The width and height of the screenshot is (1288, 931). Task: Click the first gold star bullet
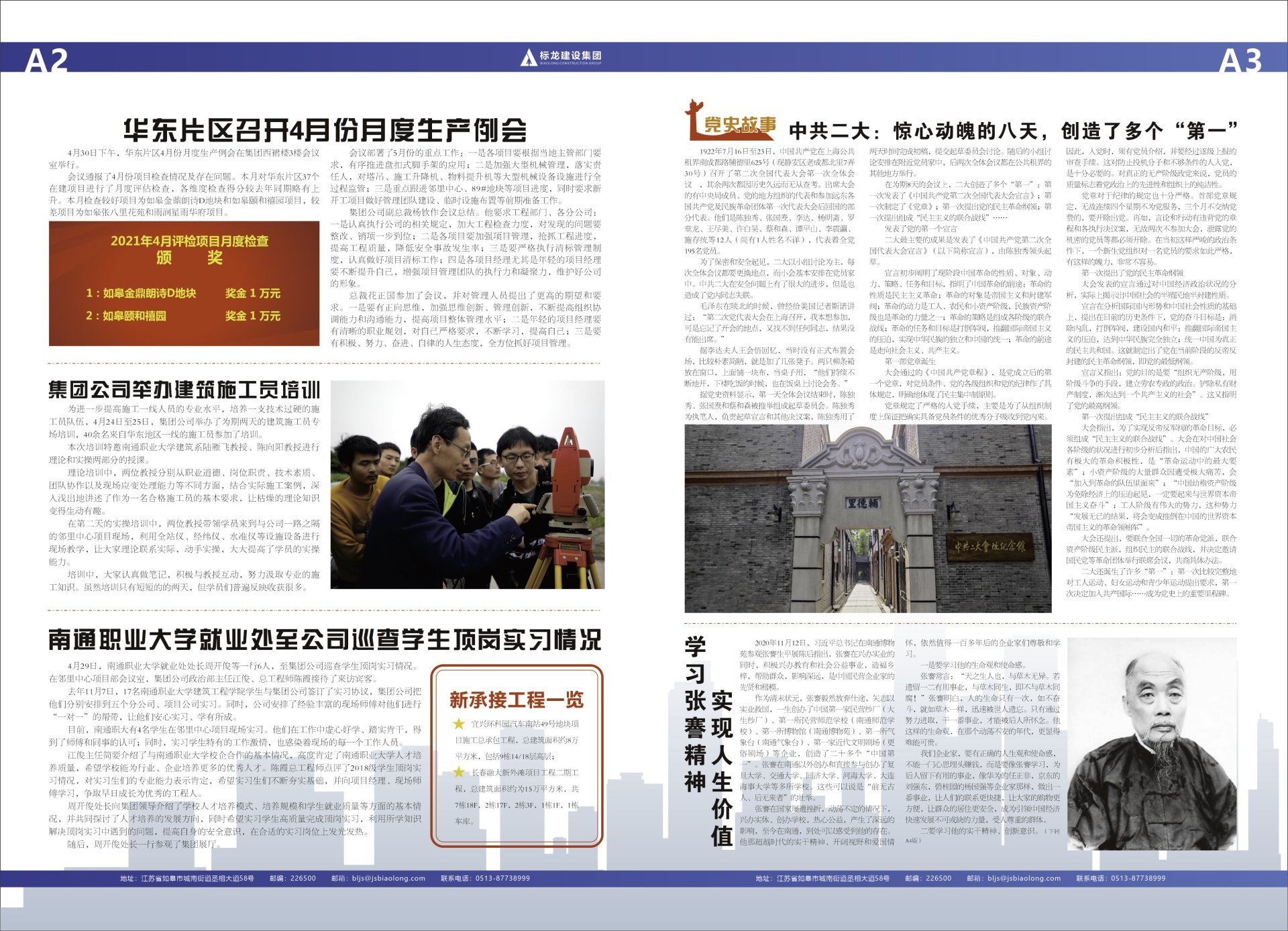point(459,724)
